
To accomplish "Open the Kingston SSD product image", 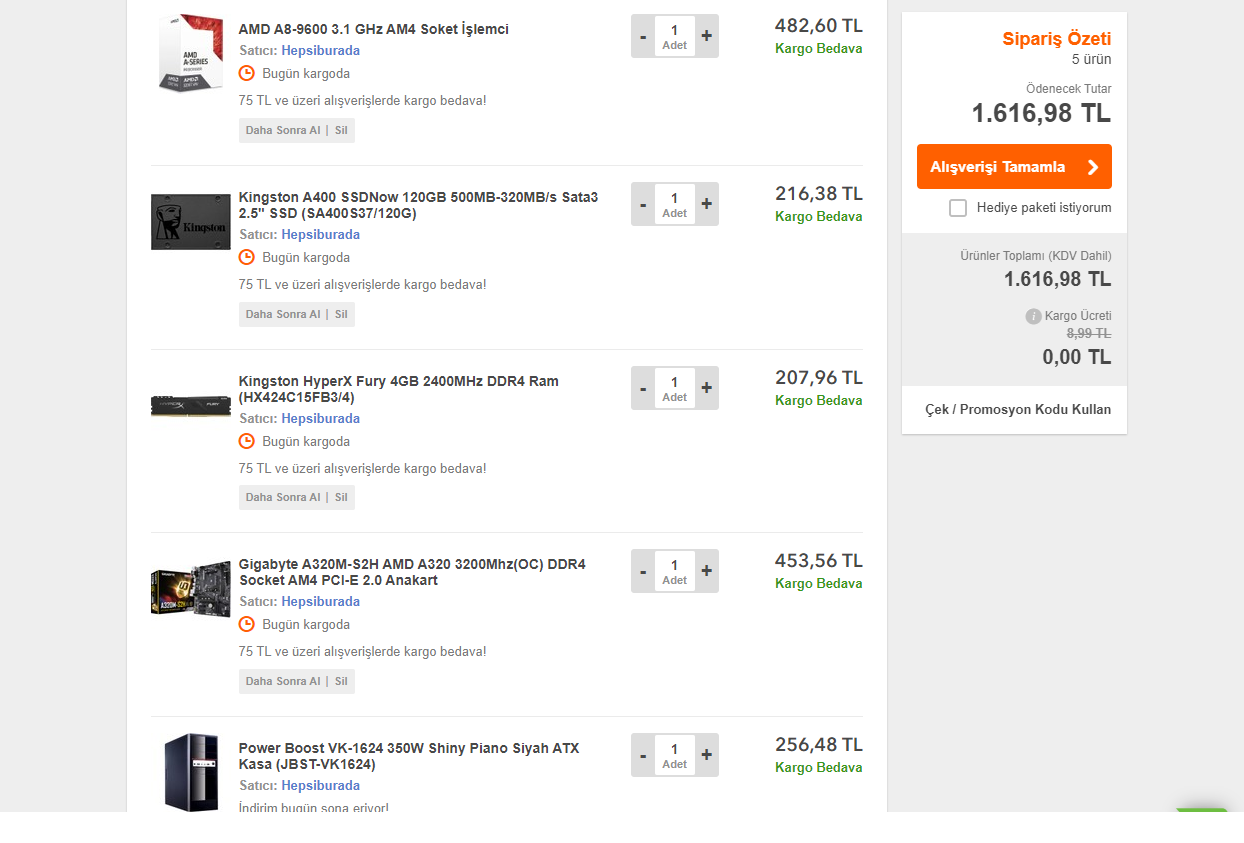I will click(x=190, y=222).
